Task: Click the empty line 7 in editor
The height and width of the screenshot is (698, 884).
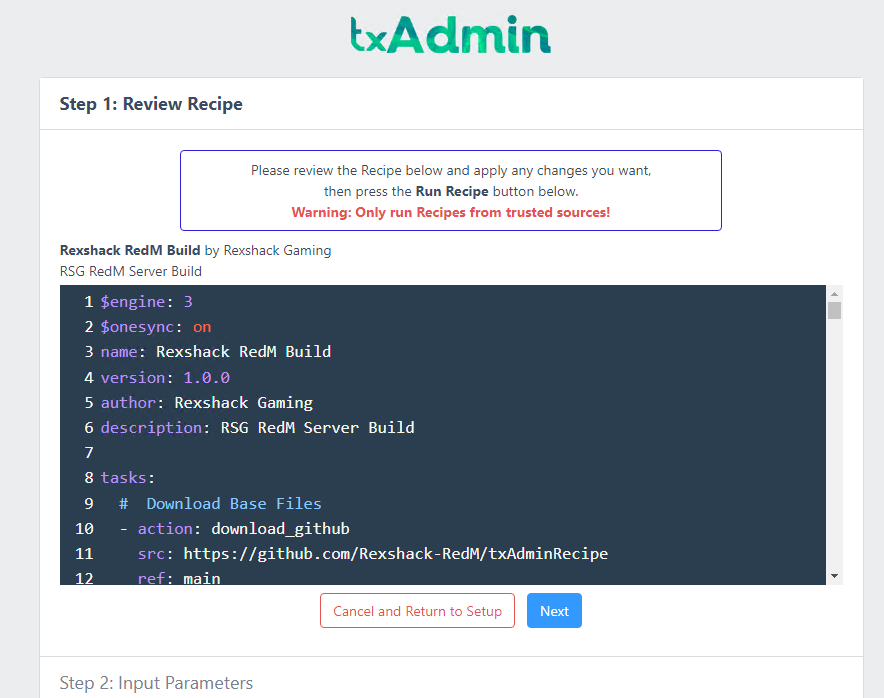Action: click(x=443, y=453)
